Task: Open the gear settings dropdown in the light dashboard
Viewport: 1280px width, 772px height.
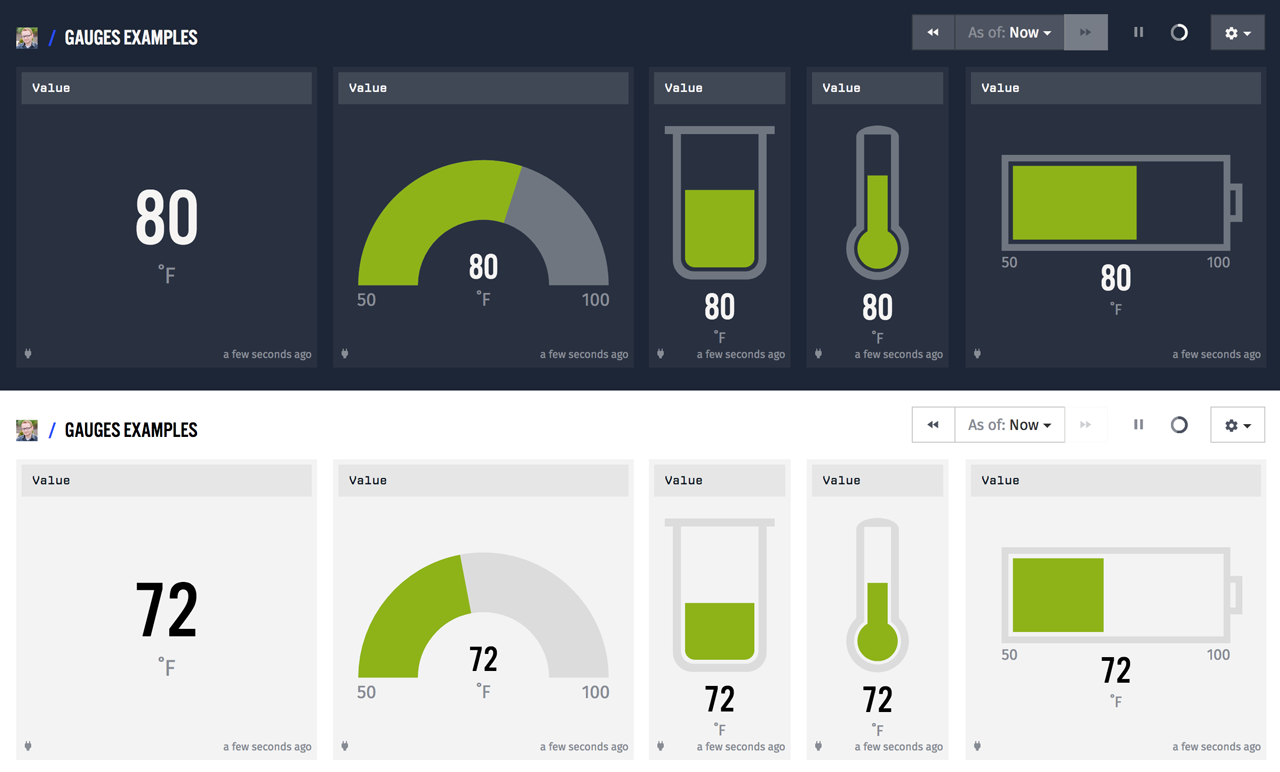Action: pos(1237,425)
